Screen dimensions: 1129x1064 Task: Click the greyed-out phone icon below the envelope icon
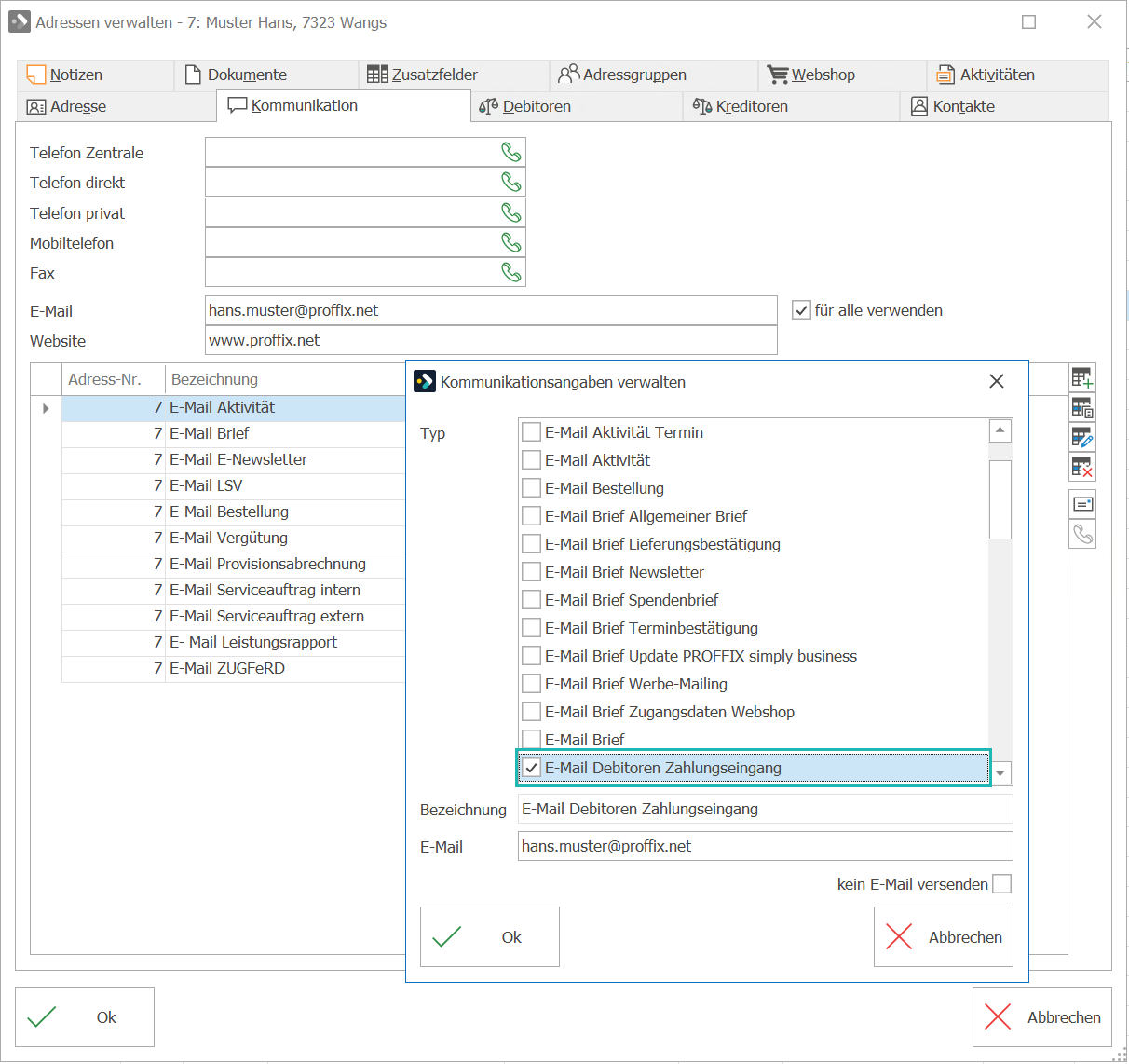tap(1082, 534)
